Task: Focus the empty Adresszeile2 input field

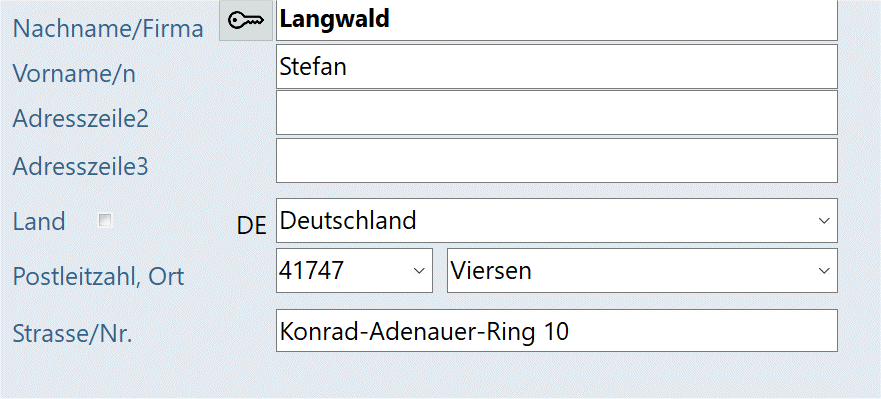Action: 557,113
